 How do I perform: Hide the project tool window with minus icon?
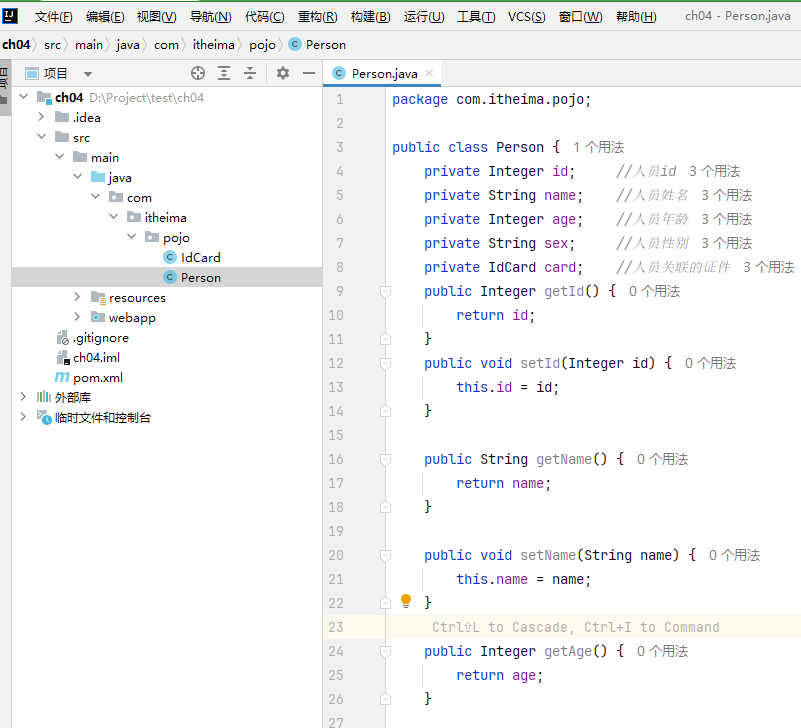coord(309,73)
